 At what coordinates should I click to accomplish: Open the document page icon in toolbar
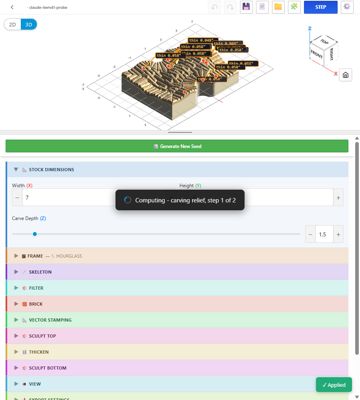pyautogui.click(x=262, y=7)
